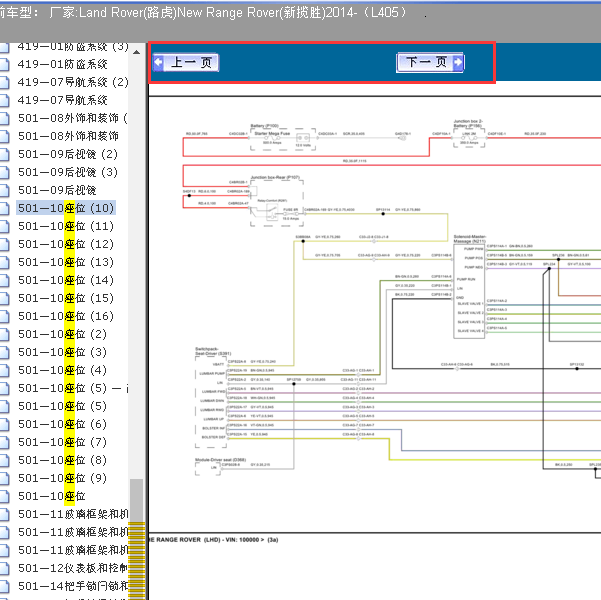Select 419-01防盗系统 (3) entry
Viewport: 601px width, 600px height.
click(73, 47)
